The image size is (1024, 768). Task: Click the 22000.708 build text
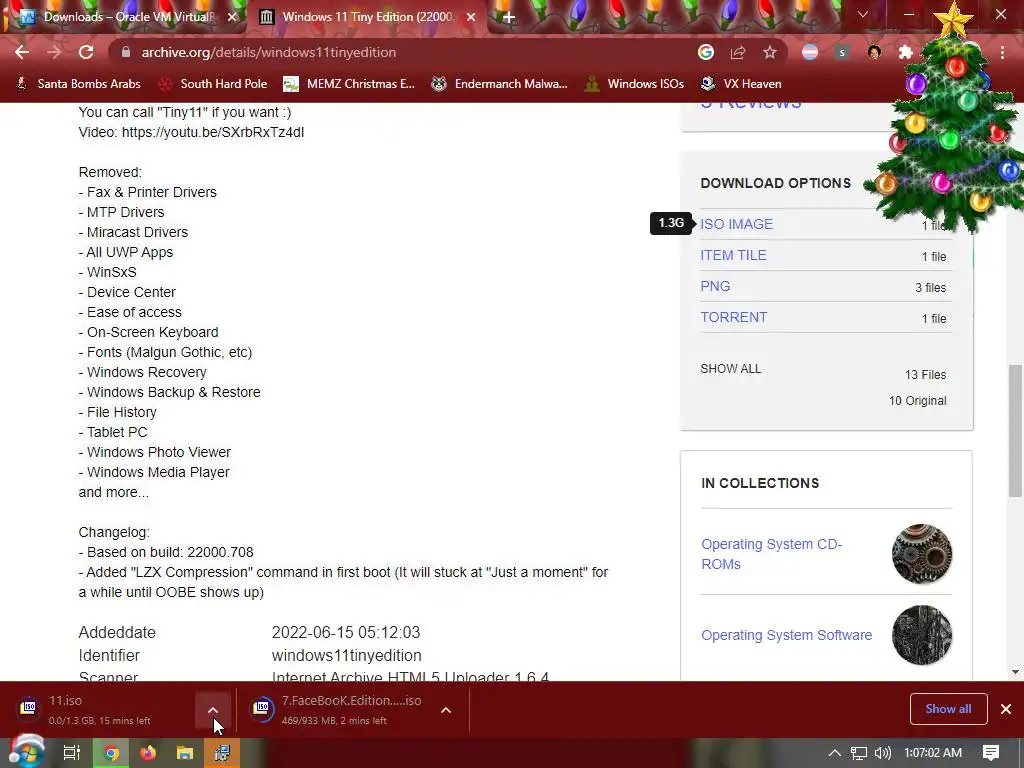(x=220, y=552)
